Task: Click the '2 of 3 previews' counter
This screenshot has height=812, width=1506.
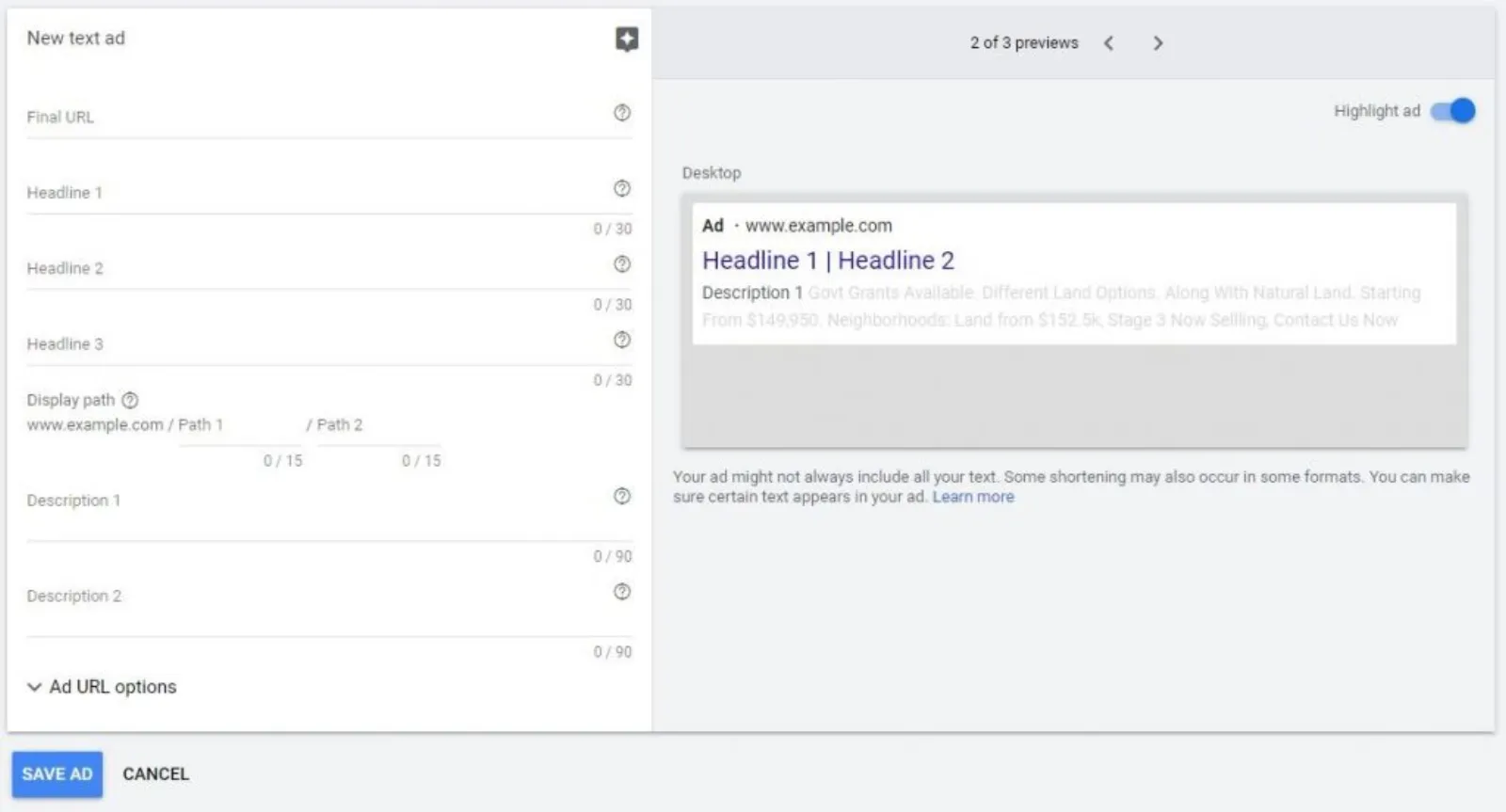Action: click(1024, 43)
